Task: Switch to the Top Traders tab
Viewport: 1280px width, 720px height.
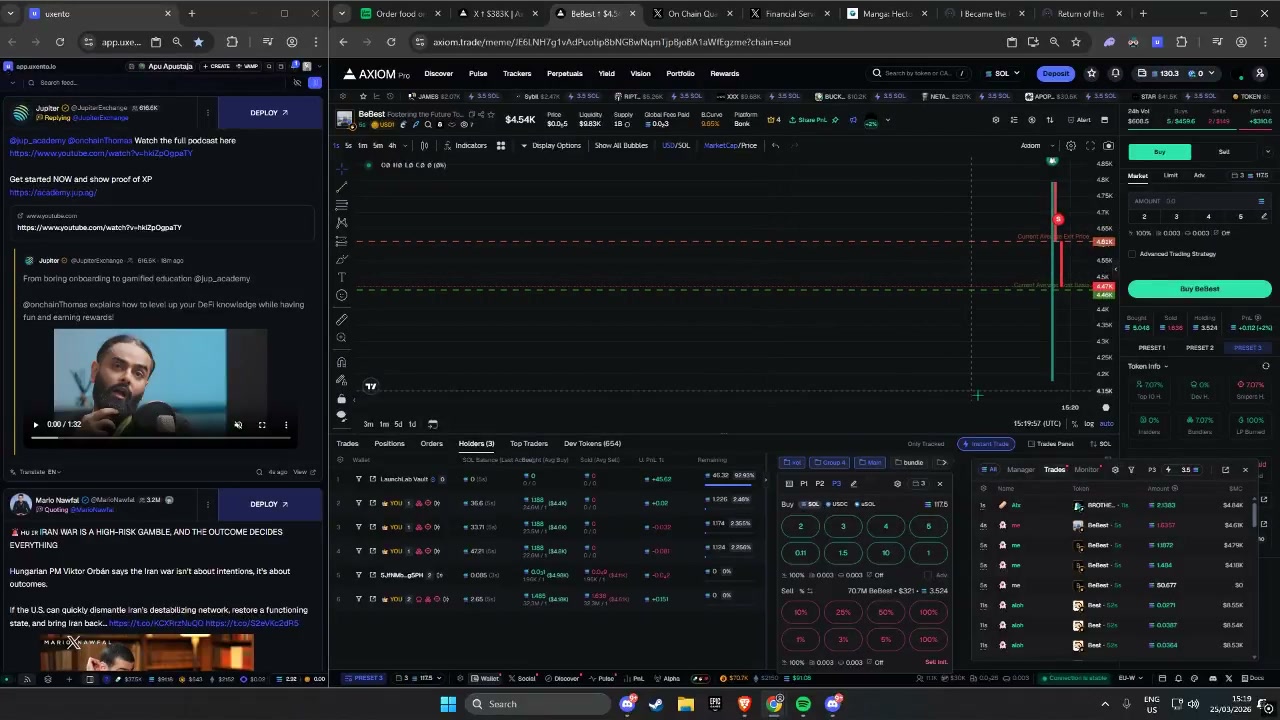Action: pyautogui.click(x=529, y=443)
